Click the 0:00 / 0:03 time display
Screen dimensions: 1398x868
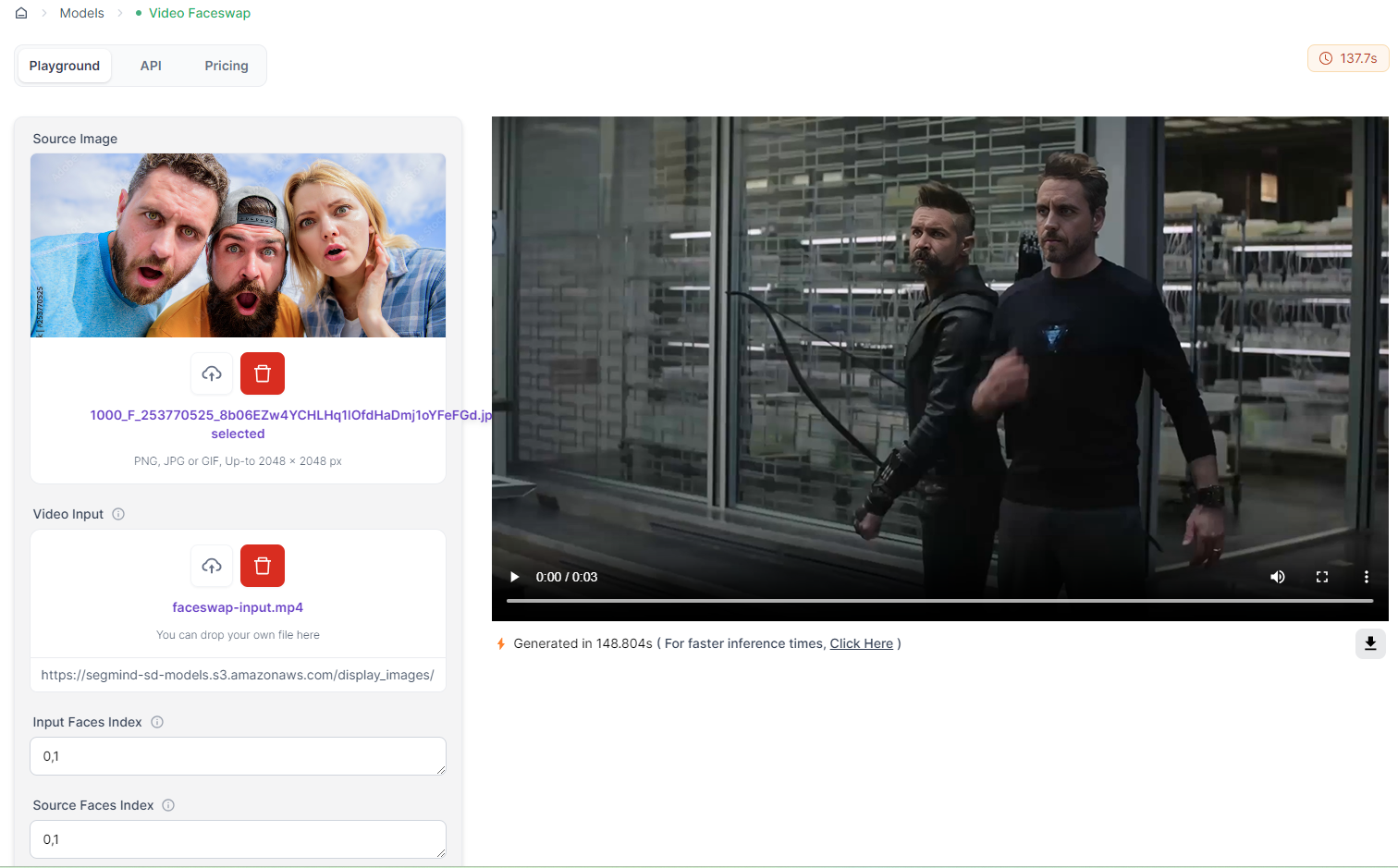coord(567,577)
